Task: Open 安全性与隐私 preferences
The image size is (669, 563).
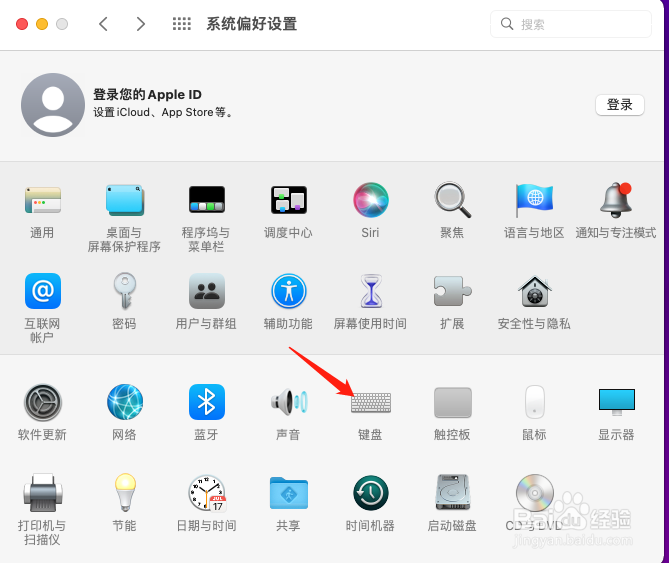Action: click(x=534, y=292)
